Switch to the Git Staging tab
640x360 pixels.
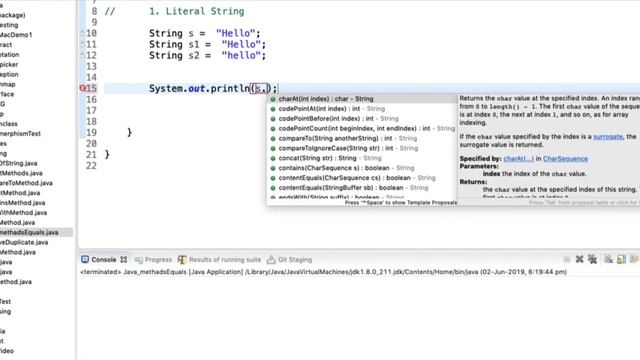(289, 260)
